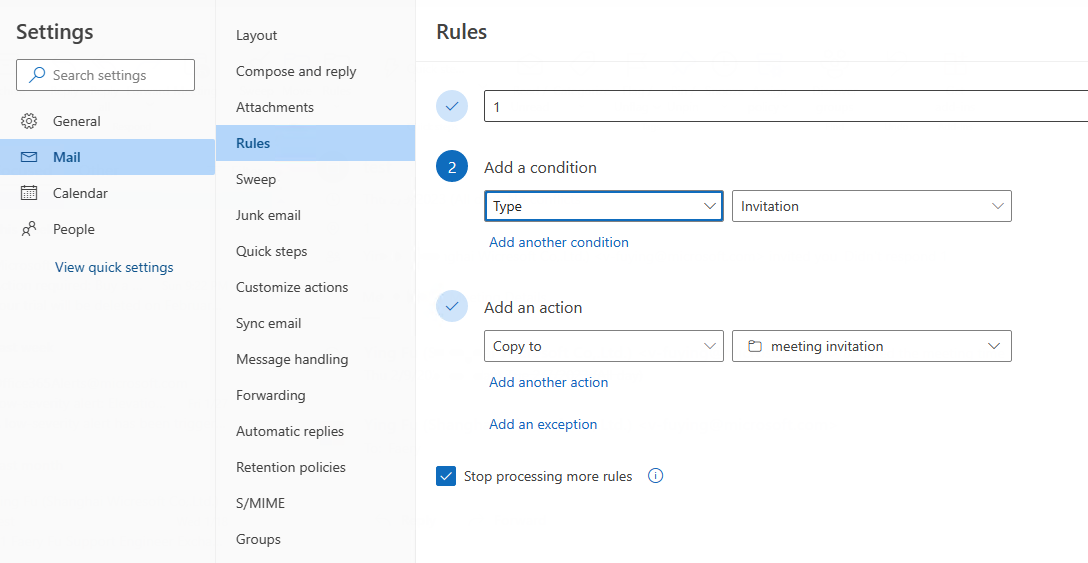Viewport: 1088px width, 563px height.
Task: Click the People icon in sidebar
Action: pos(29,229)
